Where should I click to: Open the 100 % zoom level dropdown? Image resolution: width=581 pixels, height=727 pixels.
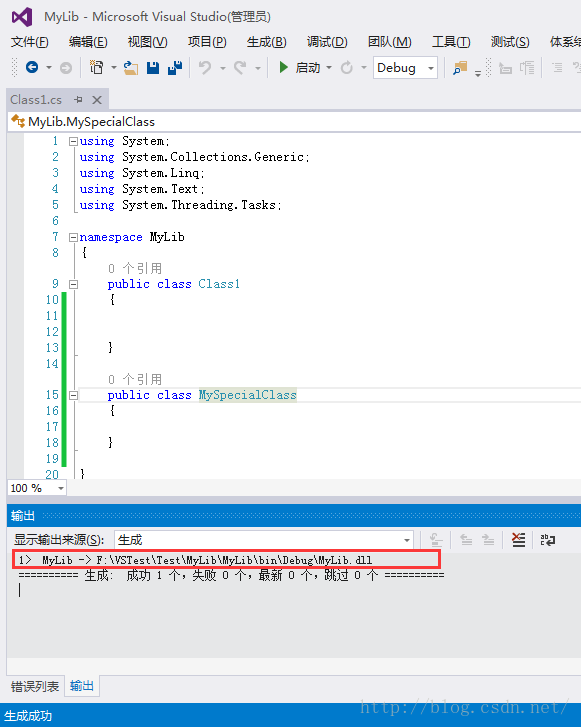click(x=37, y=488)
